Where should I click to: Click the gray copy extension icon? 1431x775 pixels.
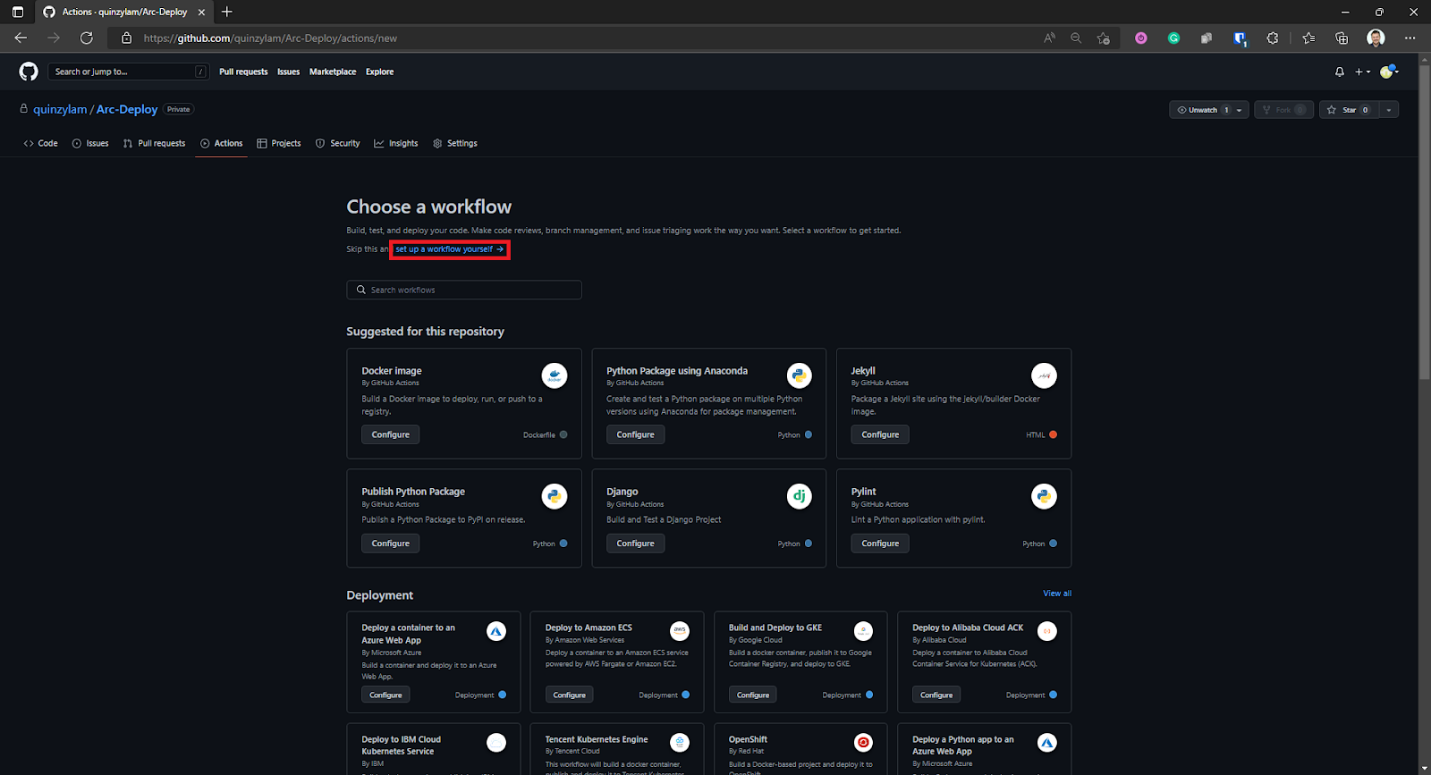tap(1207, 38)
